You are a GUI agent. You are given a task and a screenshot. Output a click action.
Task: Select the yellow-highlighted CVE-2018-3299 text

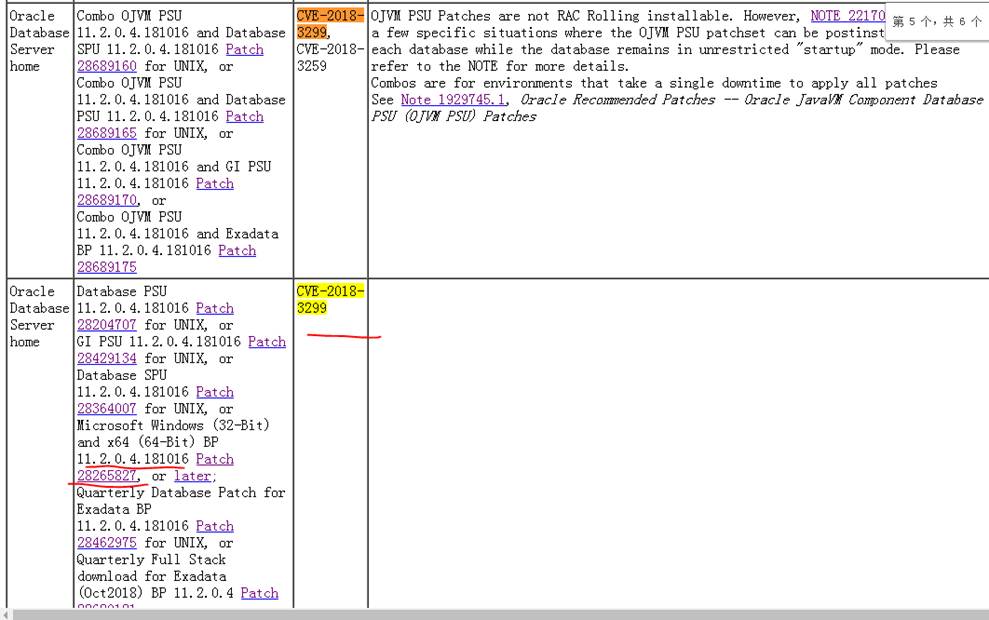[x=329, y=300]
